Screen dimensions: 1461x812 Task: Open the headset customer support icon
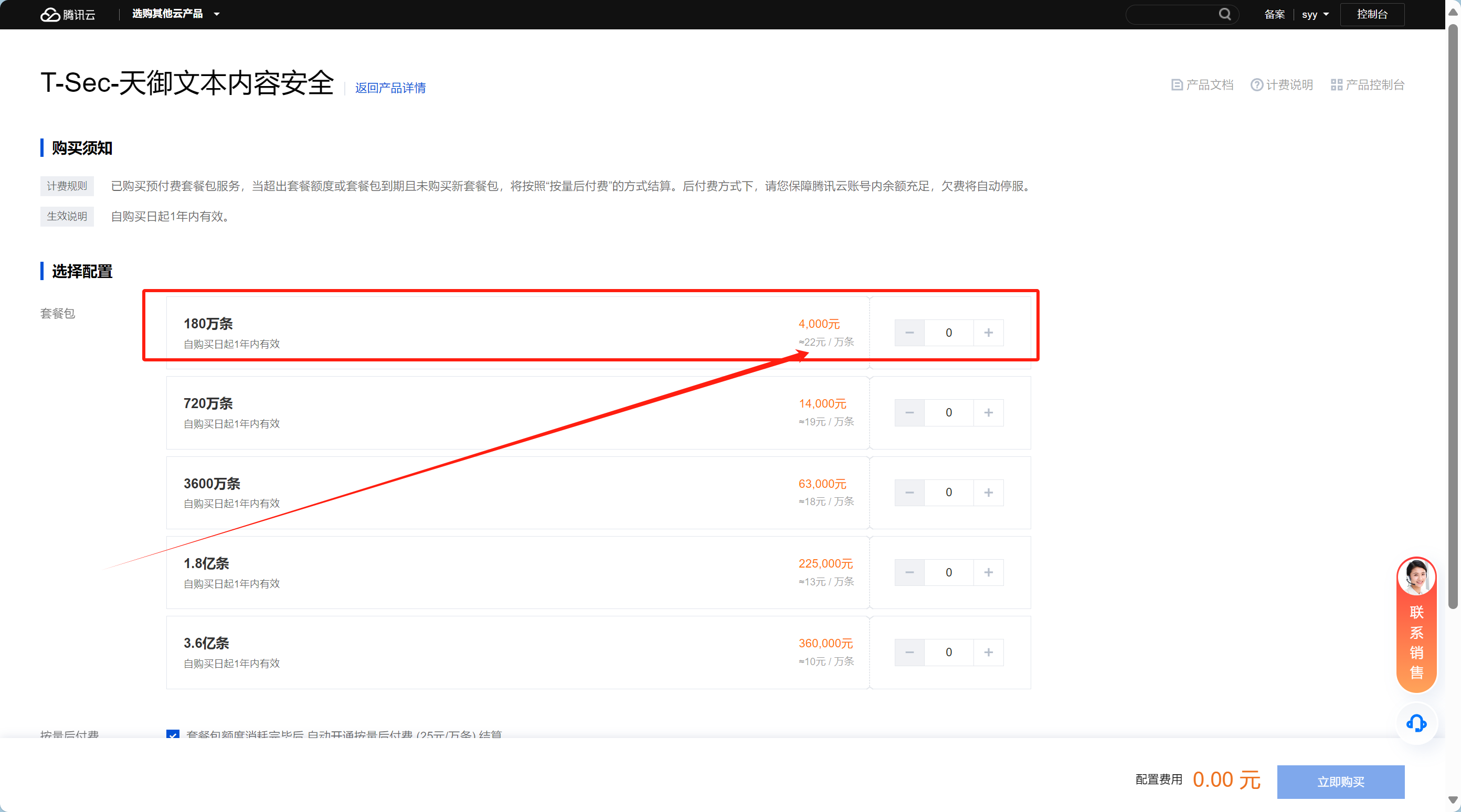tap(1416, 723)
